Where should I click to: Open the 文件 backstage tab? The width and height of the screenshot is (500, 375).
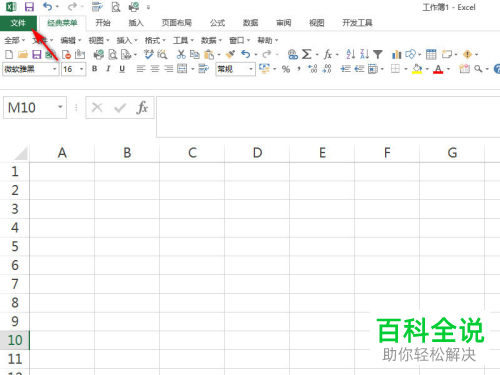tap(18, 23)
